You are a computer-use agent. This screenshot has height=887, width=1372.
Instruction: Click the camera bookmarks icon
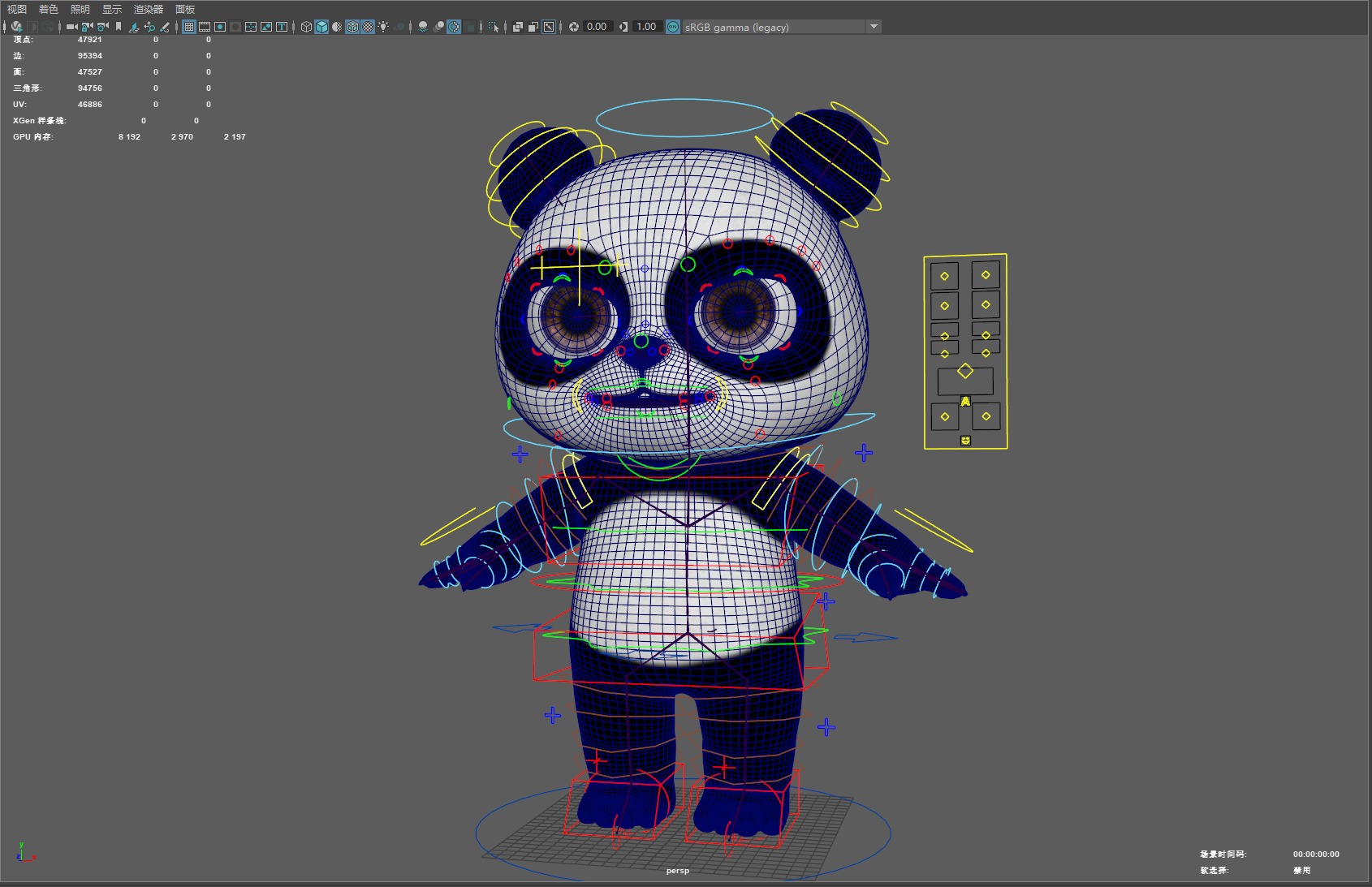119,27
